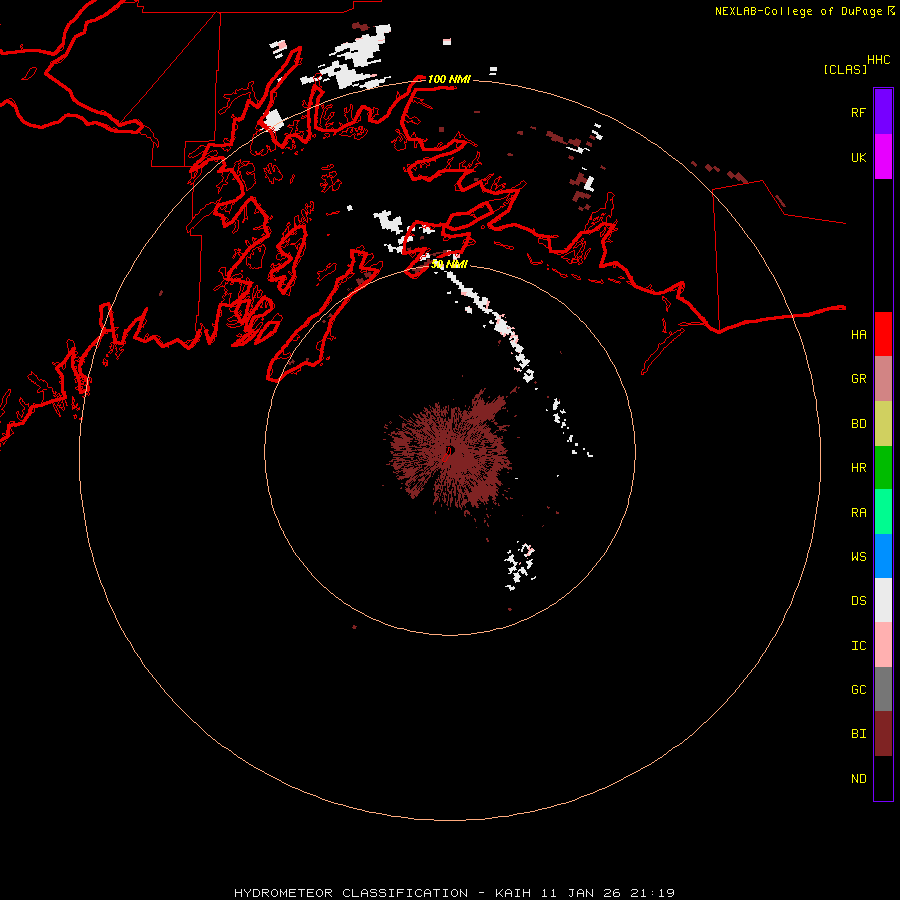
Task: Click the '11 JAN 26' date in the caption
Action: coord(581,893)
